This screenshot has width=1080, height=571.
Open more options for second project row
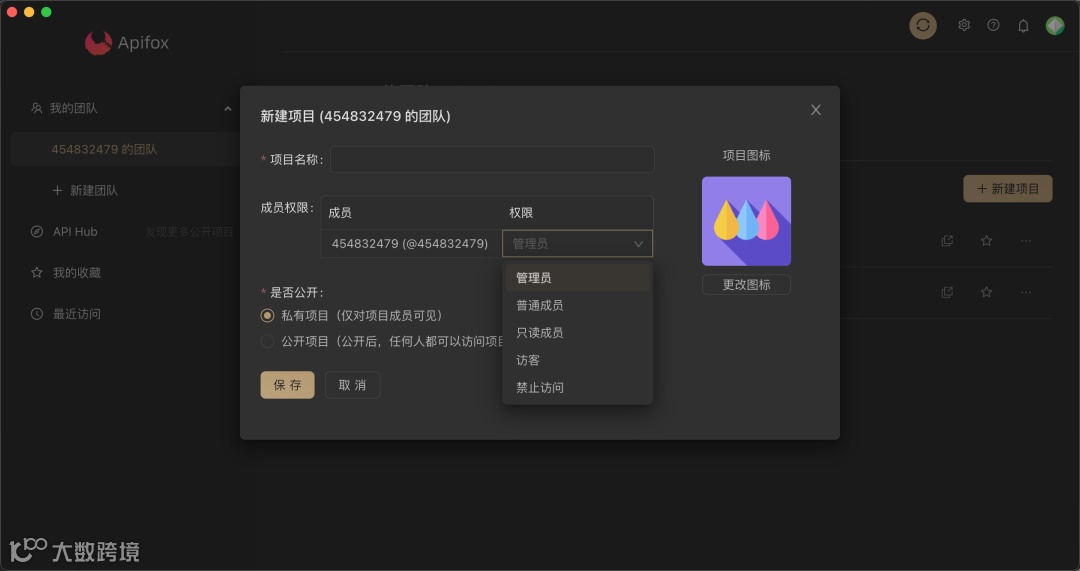click(1026, 293)
